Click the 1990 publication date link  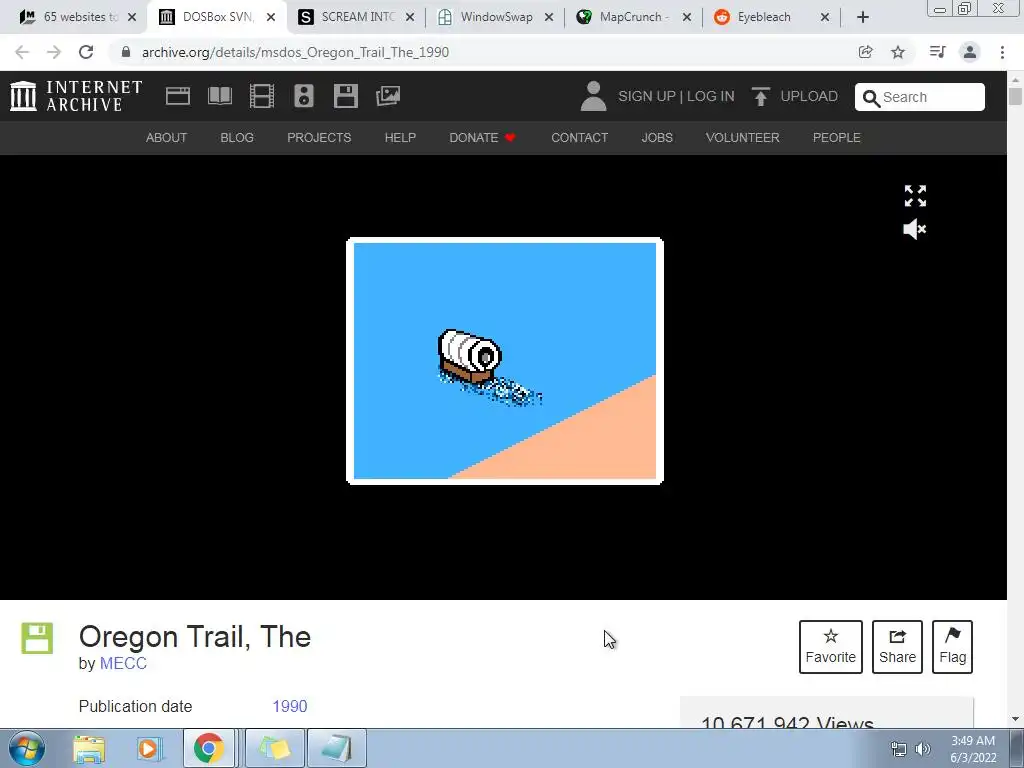290,707
